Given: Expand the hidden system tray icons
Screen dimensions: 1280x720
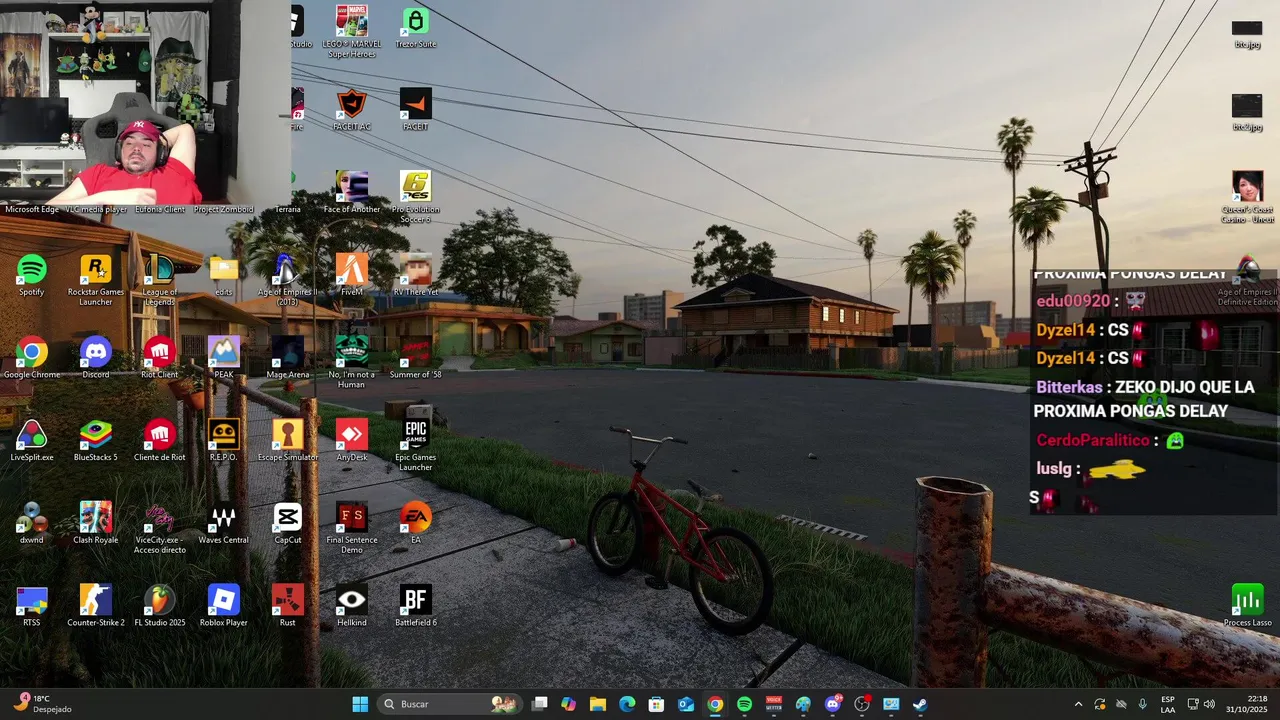Looking at the screenshot, I should [x=1078, y=704].
